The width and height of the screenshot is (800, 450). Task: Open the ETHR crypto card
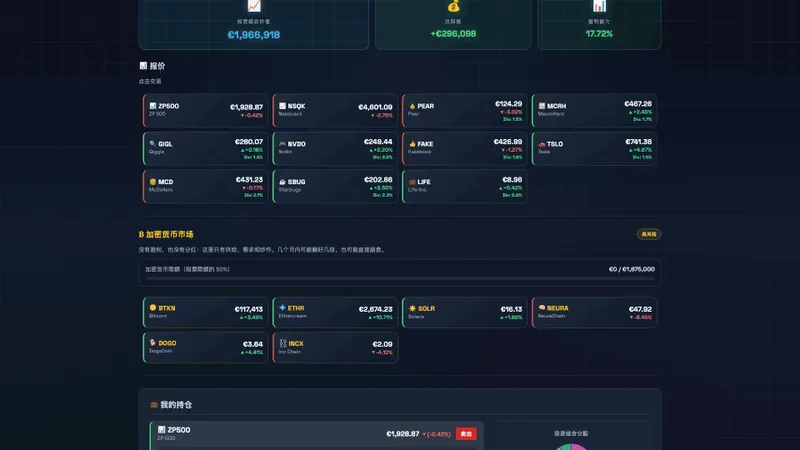335,312
